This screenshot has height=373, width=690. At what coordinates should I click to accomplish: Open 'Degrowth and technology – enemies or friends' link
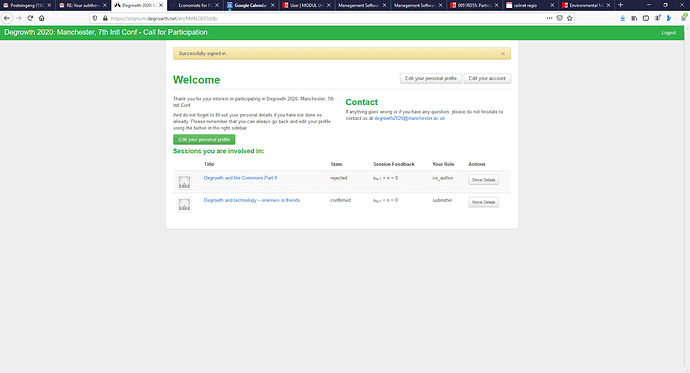tap(252, 200)
